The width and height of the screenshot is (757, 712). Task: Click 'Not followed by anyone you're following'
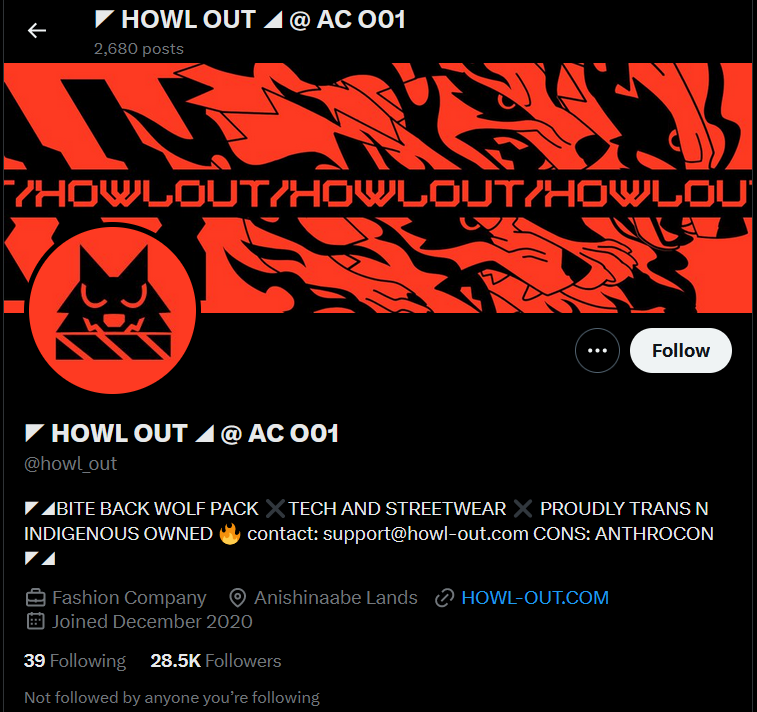[x=172, y=698]
